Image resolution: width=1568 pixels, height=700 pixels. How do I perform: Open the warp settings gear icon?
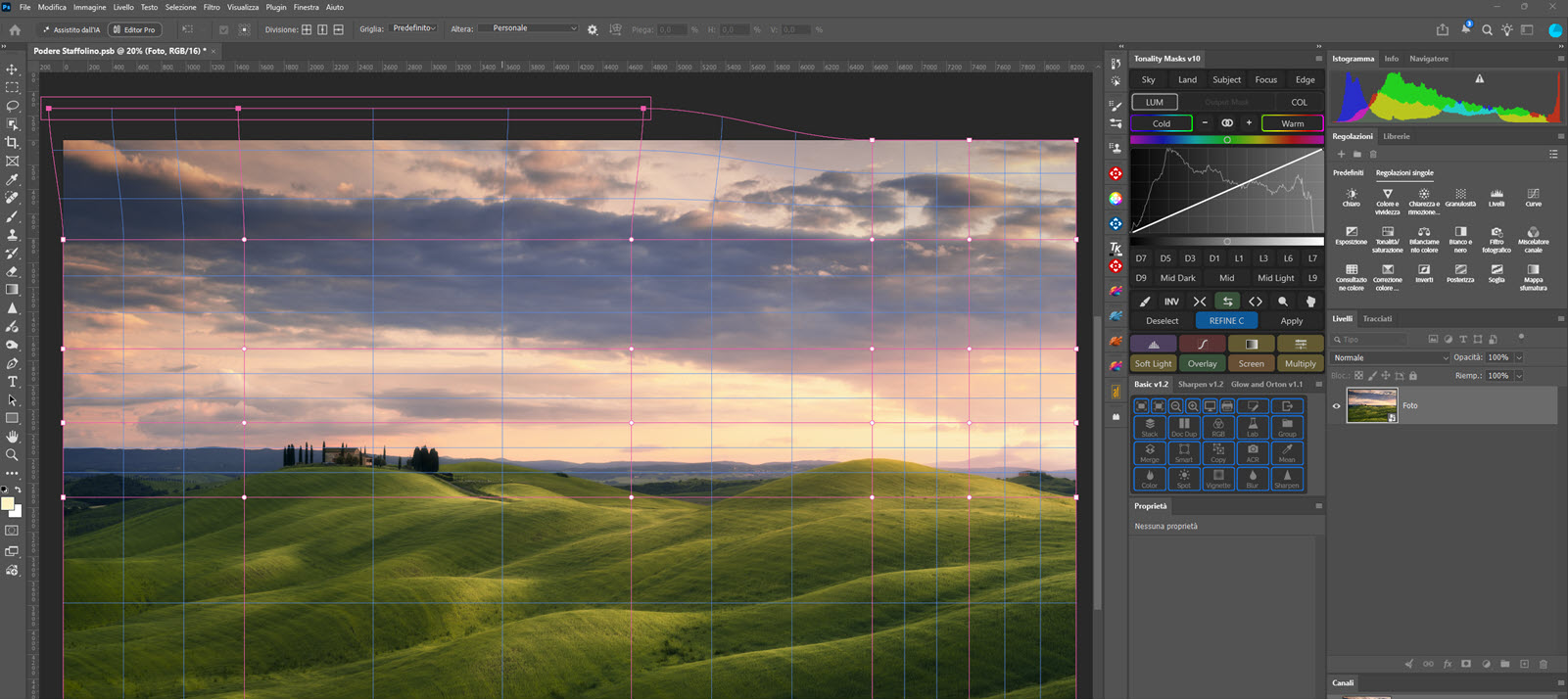[x=593, y=29]
